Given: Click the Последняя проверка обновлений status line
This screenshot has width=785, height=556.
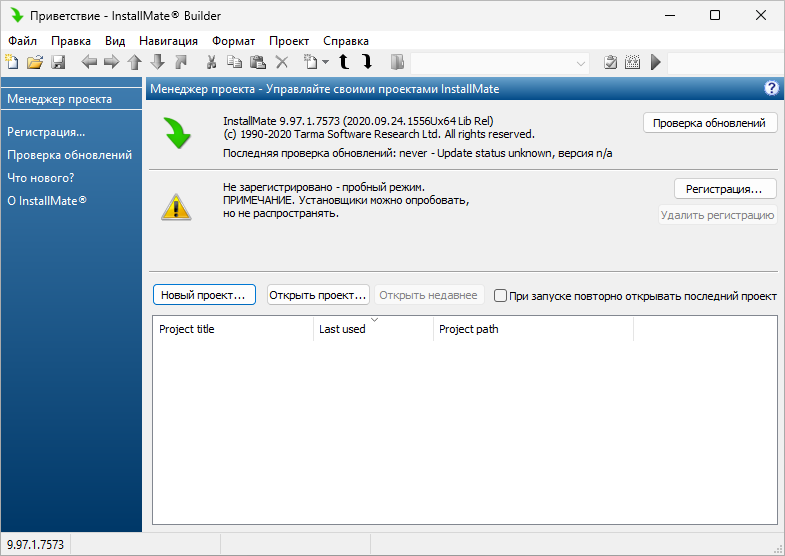Looking at the screenshot, I should [x=418, y=153].
